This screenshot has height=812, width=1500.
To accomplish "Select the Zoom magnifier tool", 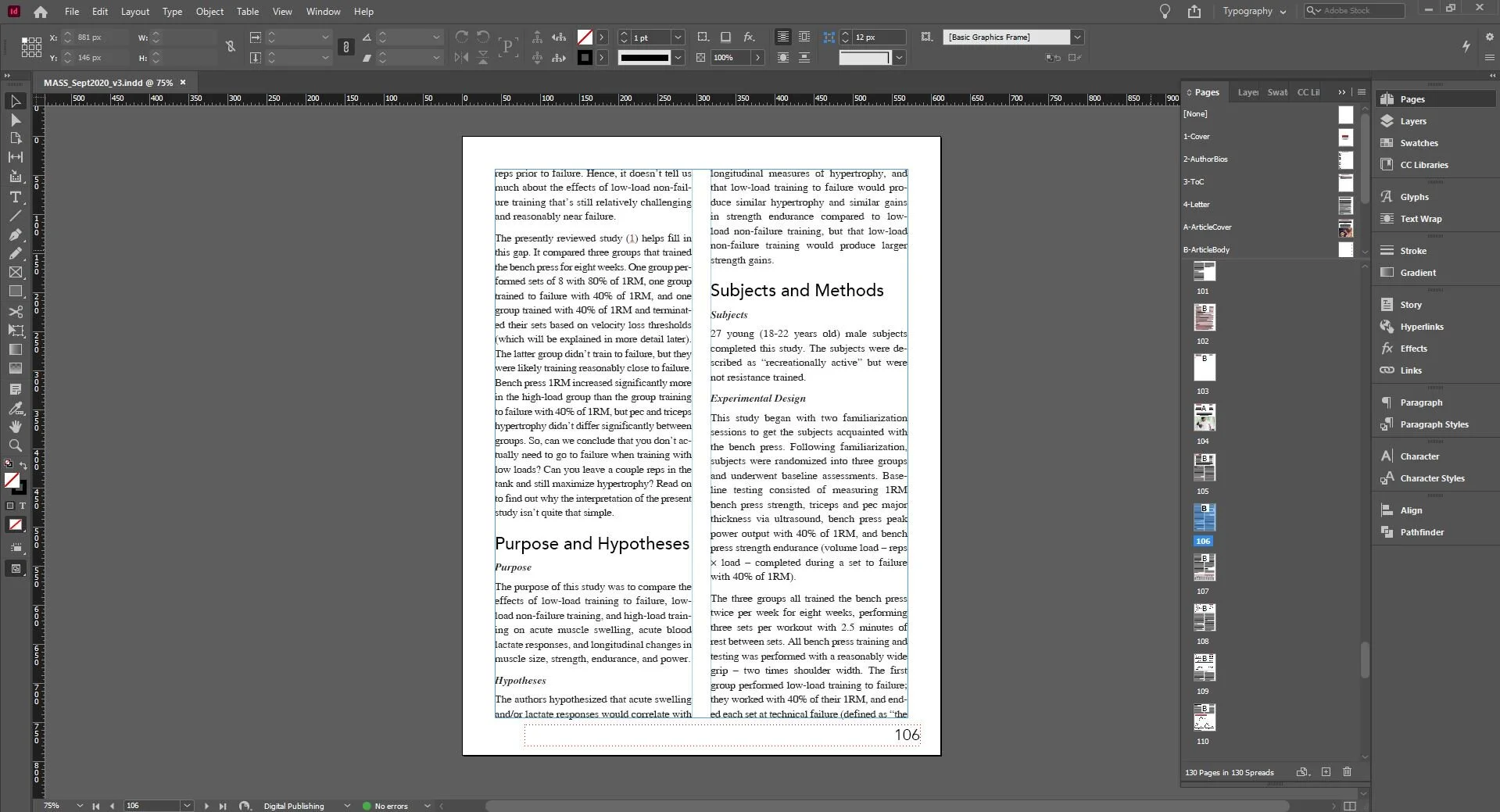I will (15, 445).
